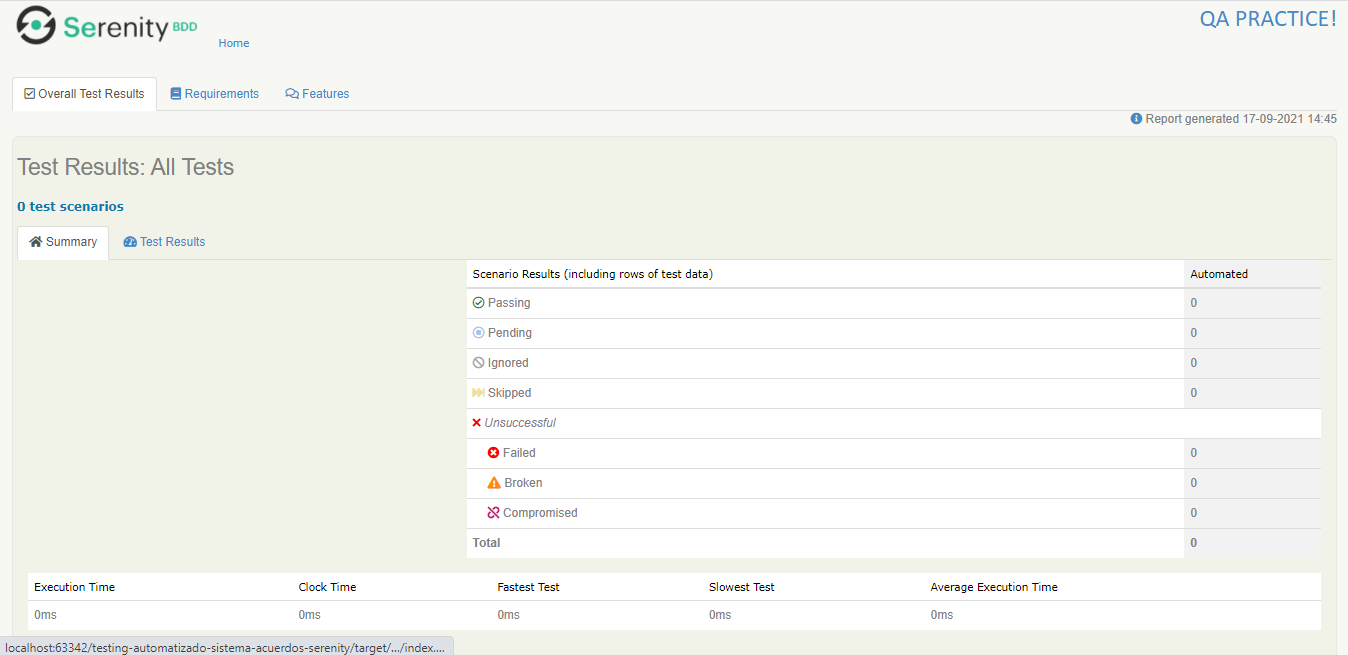Click the Ignored status icon

pyautogui.click(x=478, y=362)
